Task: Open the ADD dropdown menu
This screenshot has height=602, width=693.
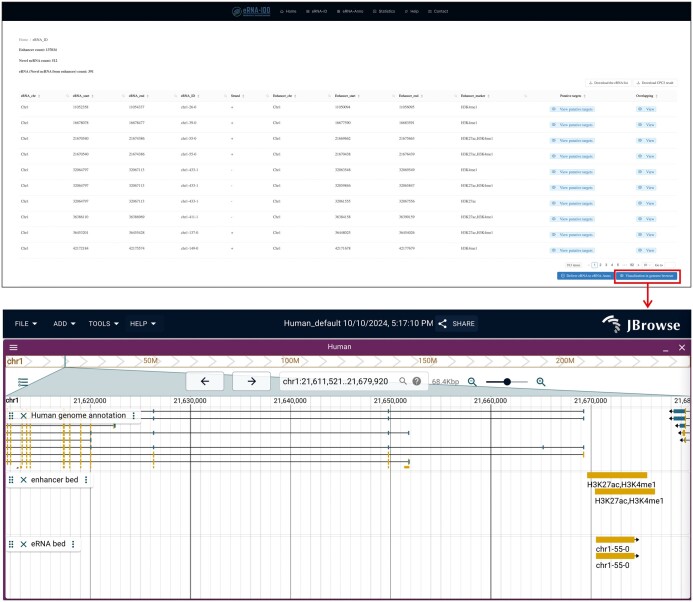Action: [64, 324]
